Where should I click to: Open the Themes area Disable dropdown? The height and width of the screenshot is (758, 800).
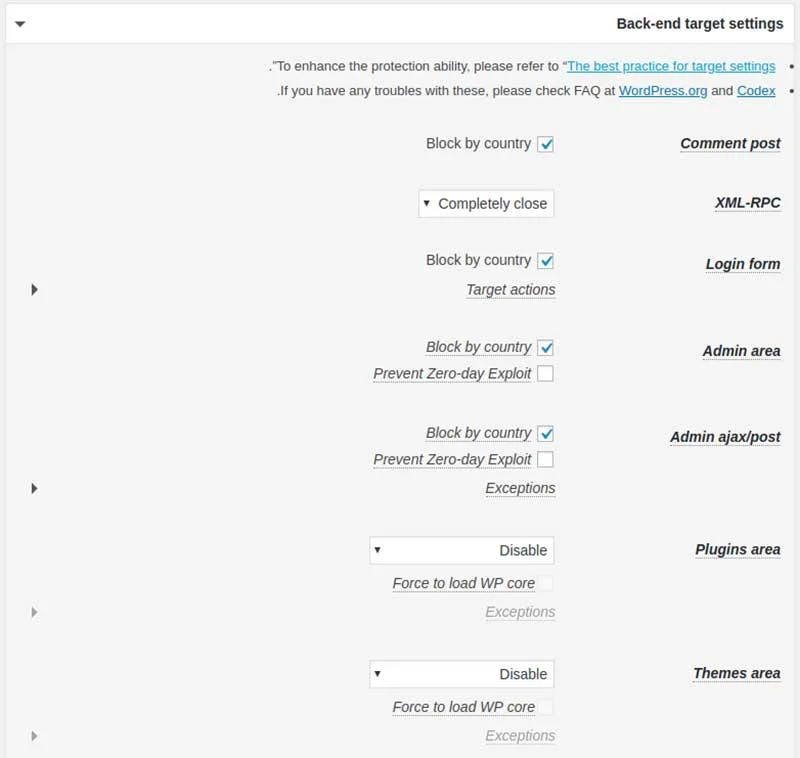point(461,674)
